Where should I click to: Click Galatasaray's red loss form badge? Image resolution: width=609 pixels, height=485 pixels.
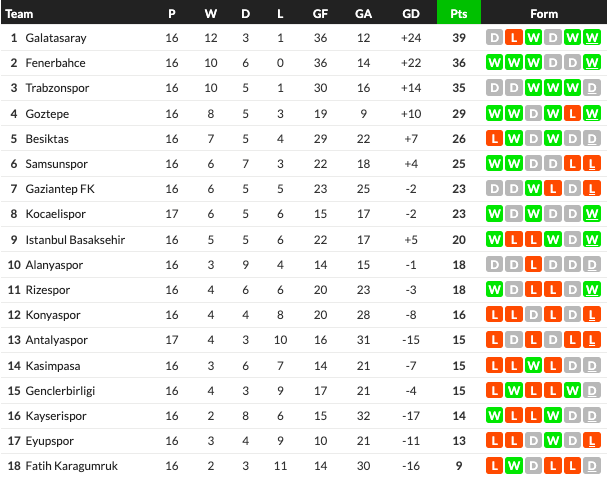513,38
